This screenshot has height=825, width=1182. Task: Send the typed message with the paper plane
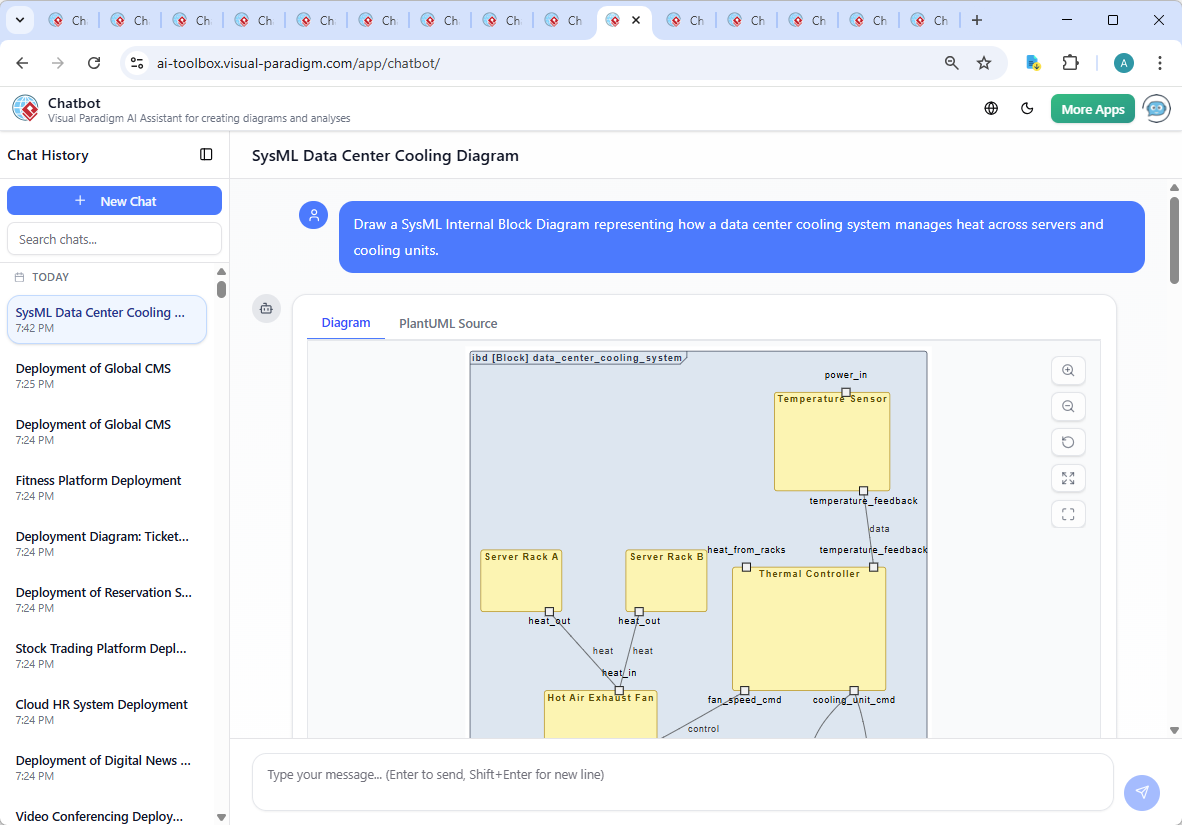[x=1141, y=792]
